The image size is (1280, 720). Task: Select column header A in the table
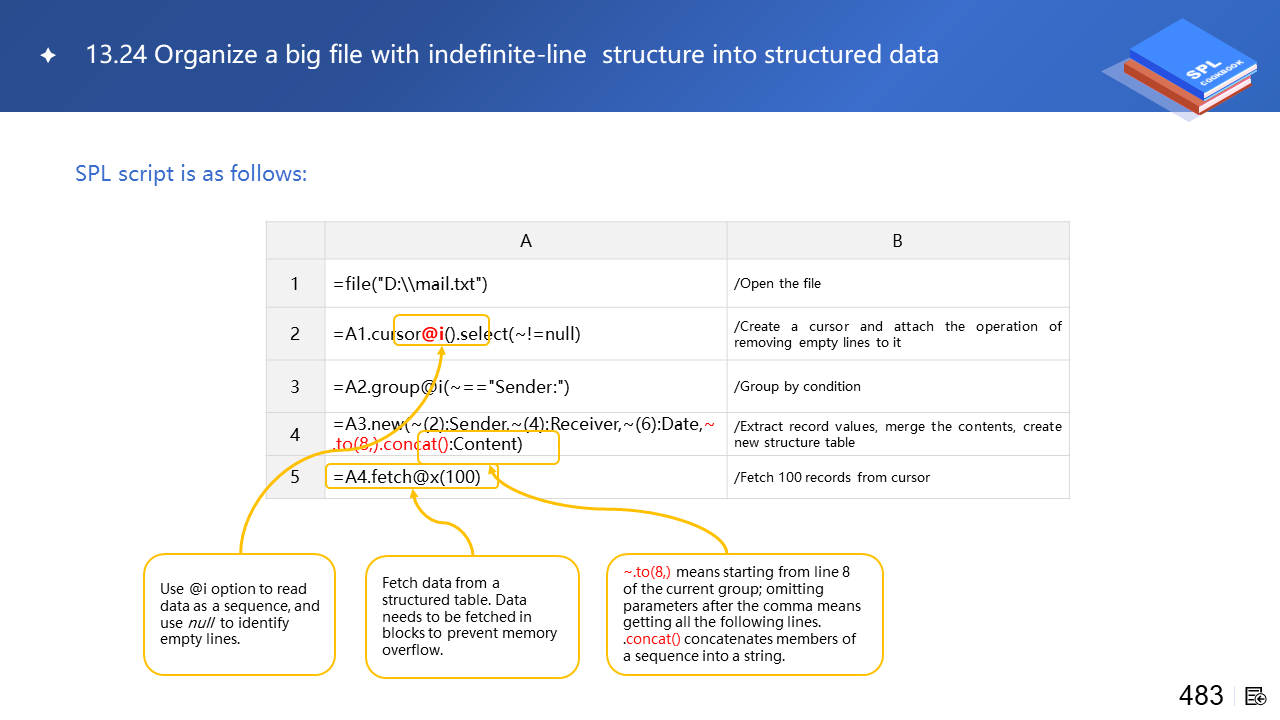(526, 241)
